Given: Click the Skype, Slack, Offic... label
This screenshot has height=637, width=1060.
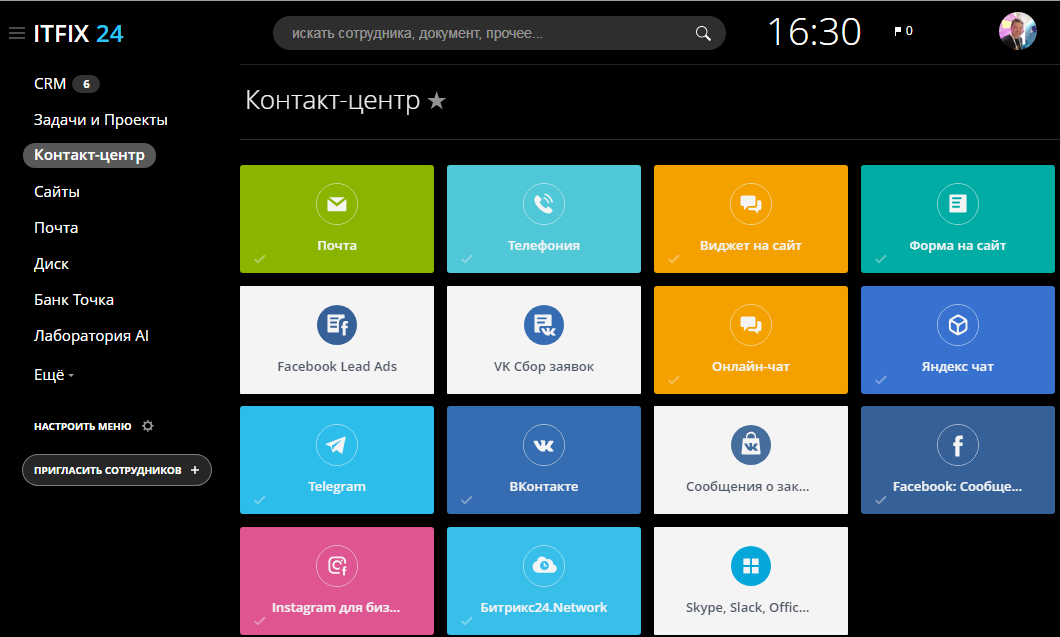Looking at the screenshot, I should pyautogui.click(x=747, y=607).
